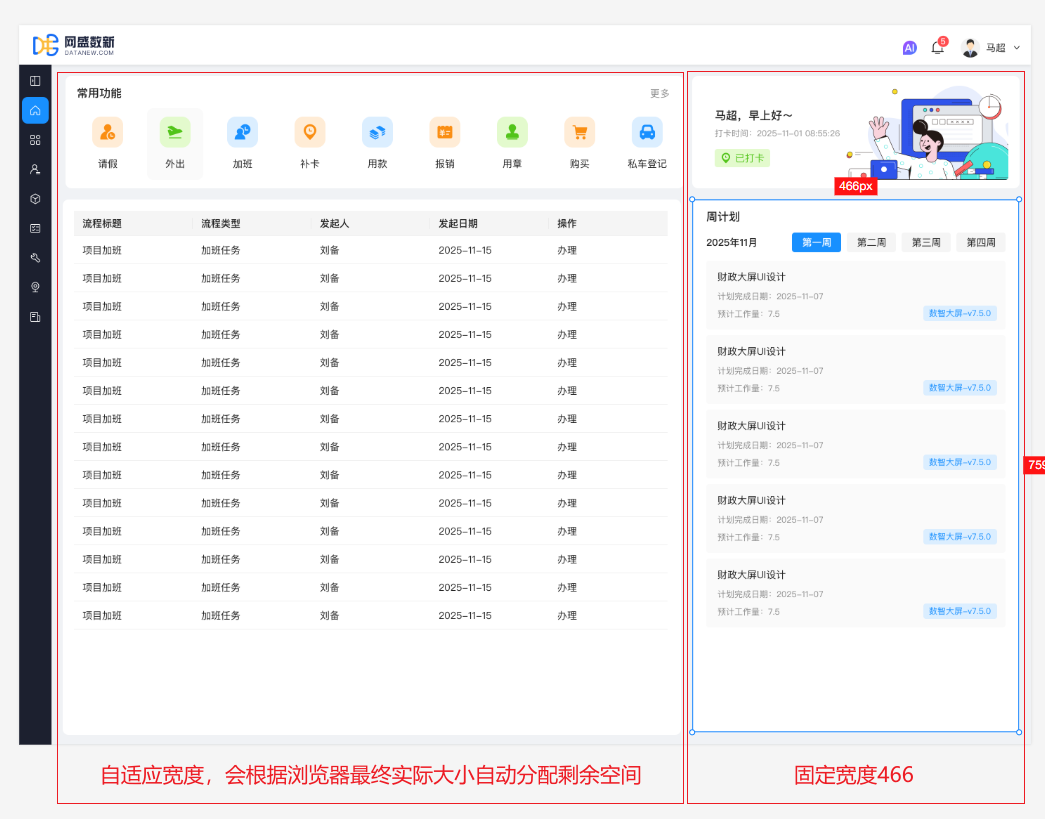Select the 第一周 week tab
Viewport: 1045px width, 819px height.
click(x=816, y=242)
